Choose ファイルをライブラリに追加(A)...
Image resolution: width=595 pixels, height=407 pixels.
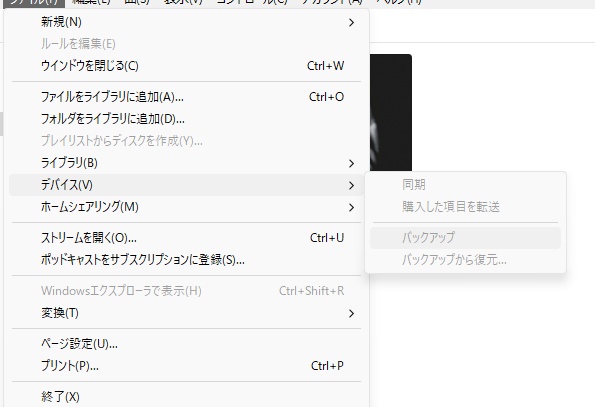tap(186, 97)
